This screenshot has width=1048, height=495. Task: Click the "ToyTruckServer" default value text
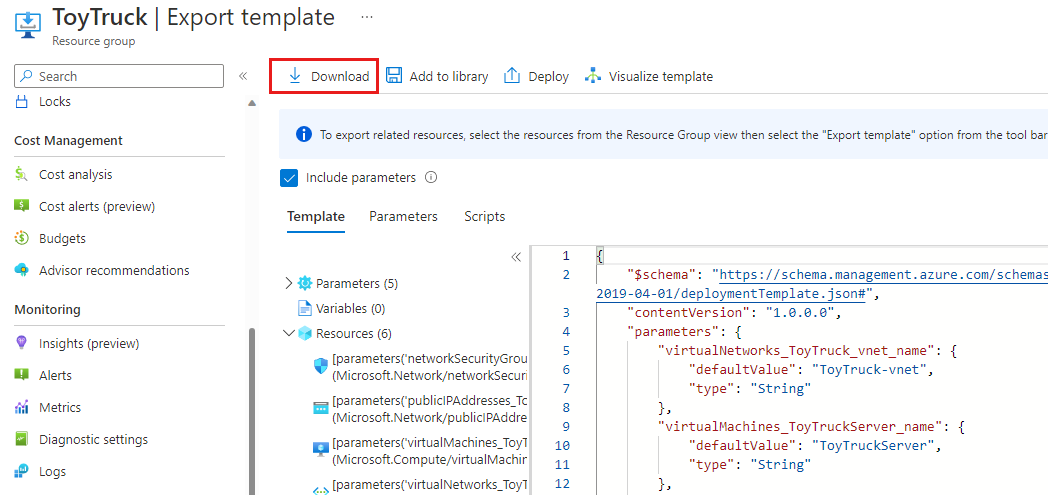pyautogui.click(x=875, y=445)
